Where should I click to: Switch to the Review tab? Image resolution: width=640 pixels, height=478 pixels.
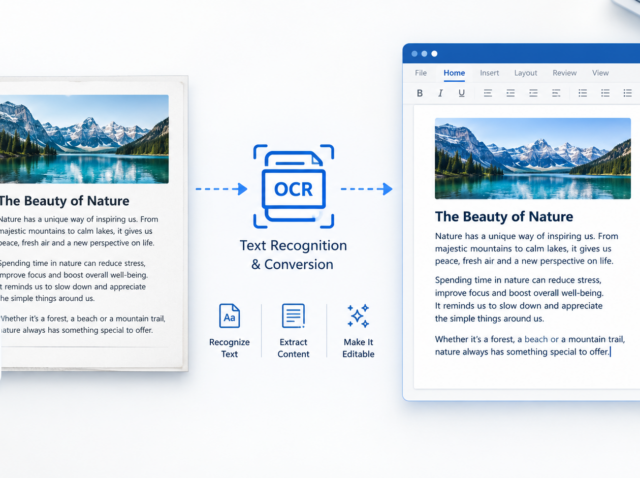(x=564, y=73)
